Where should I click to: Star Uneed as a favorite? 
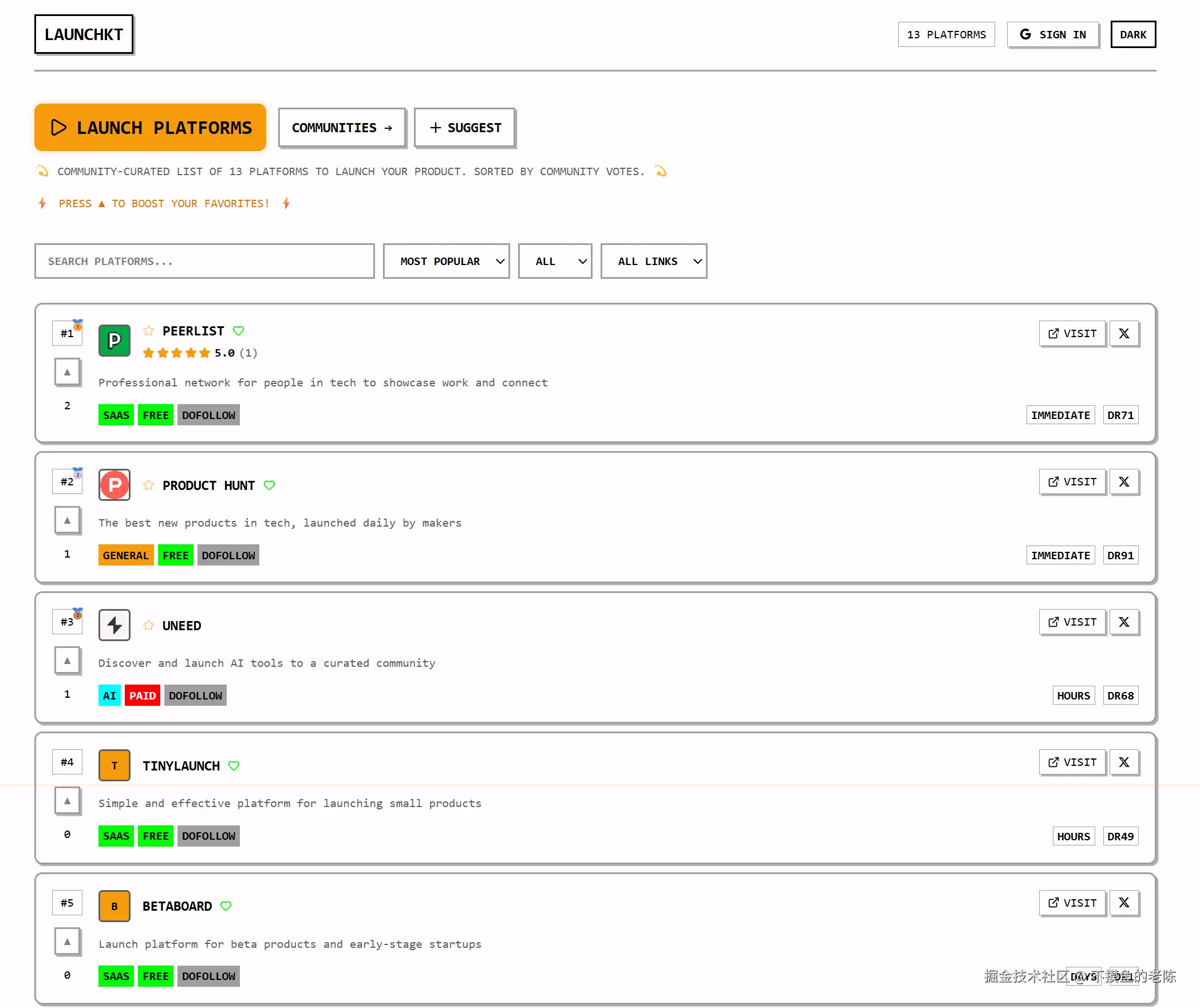click(148, 626)
